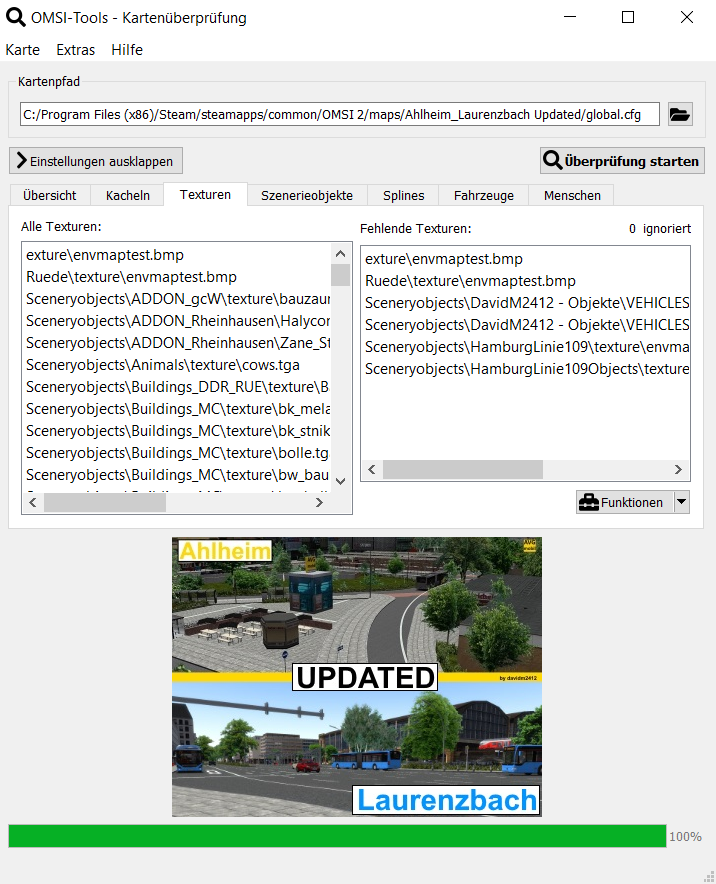This screenshot has height=884, width=716.
Task: Switch to the Splines tab
Action: [x=403, y=196]
